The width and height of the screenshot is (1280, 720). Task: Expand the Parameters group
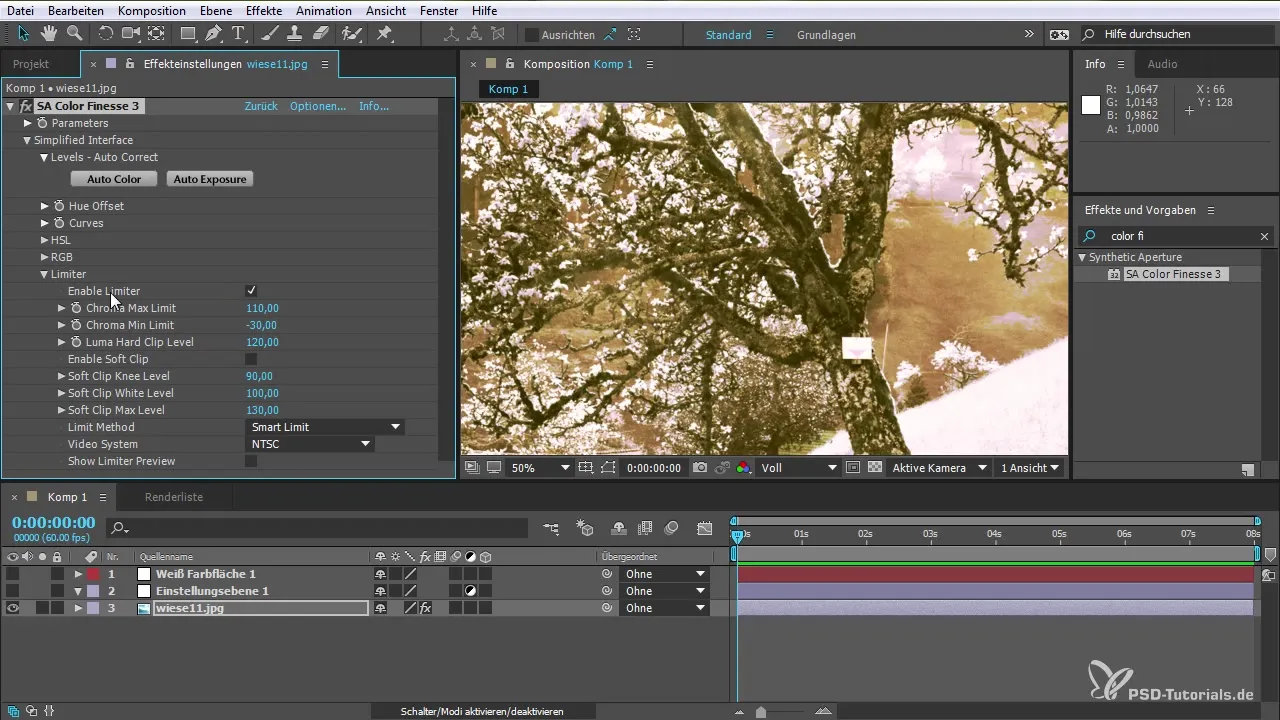(x=28, y=123)
